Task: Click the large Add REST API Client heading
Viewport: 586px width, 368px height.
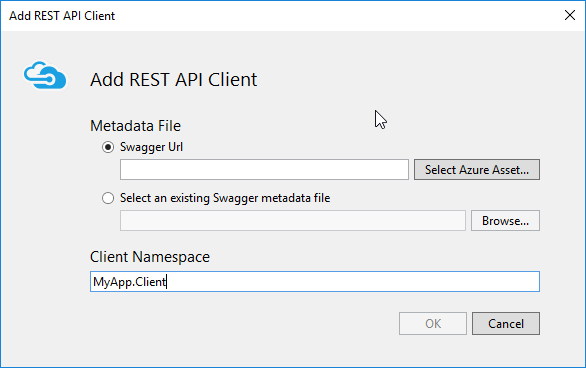Action: tap(173, 80)
